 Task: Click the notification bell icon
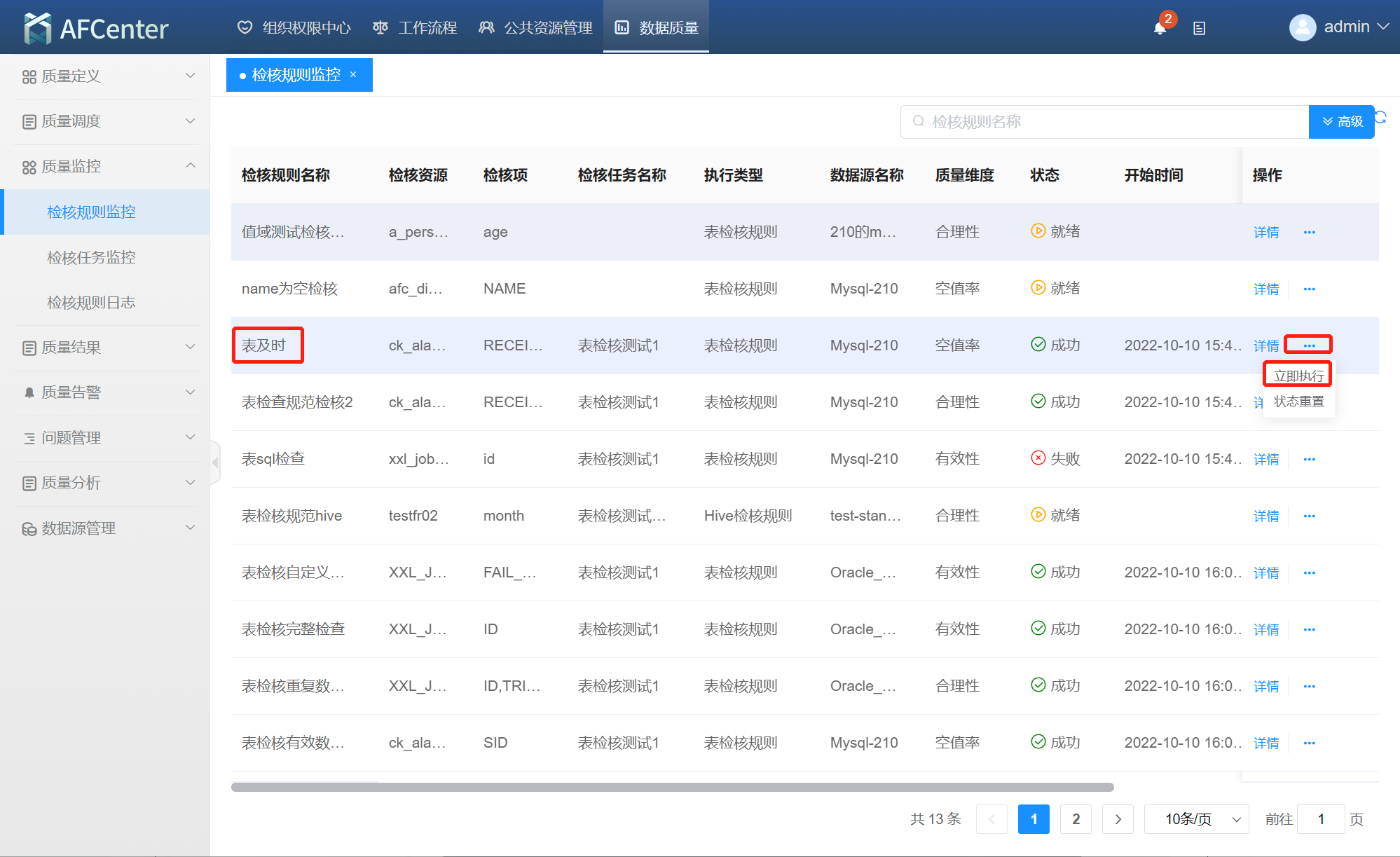tap(1160, 28)
